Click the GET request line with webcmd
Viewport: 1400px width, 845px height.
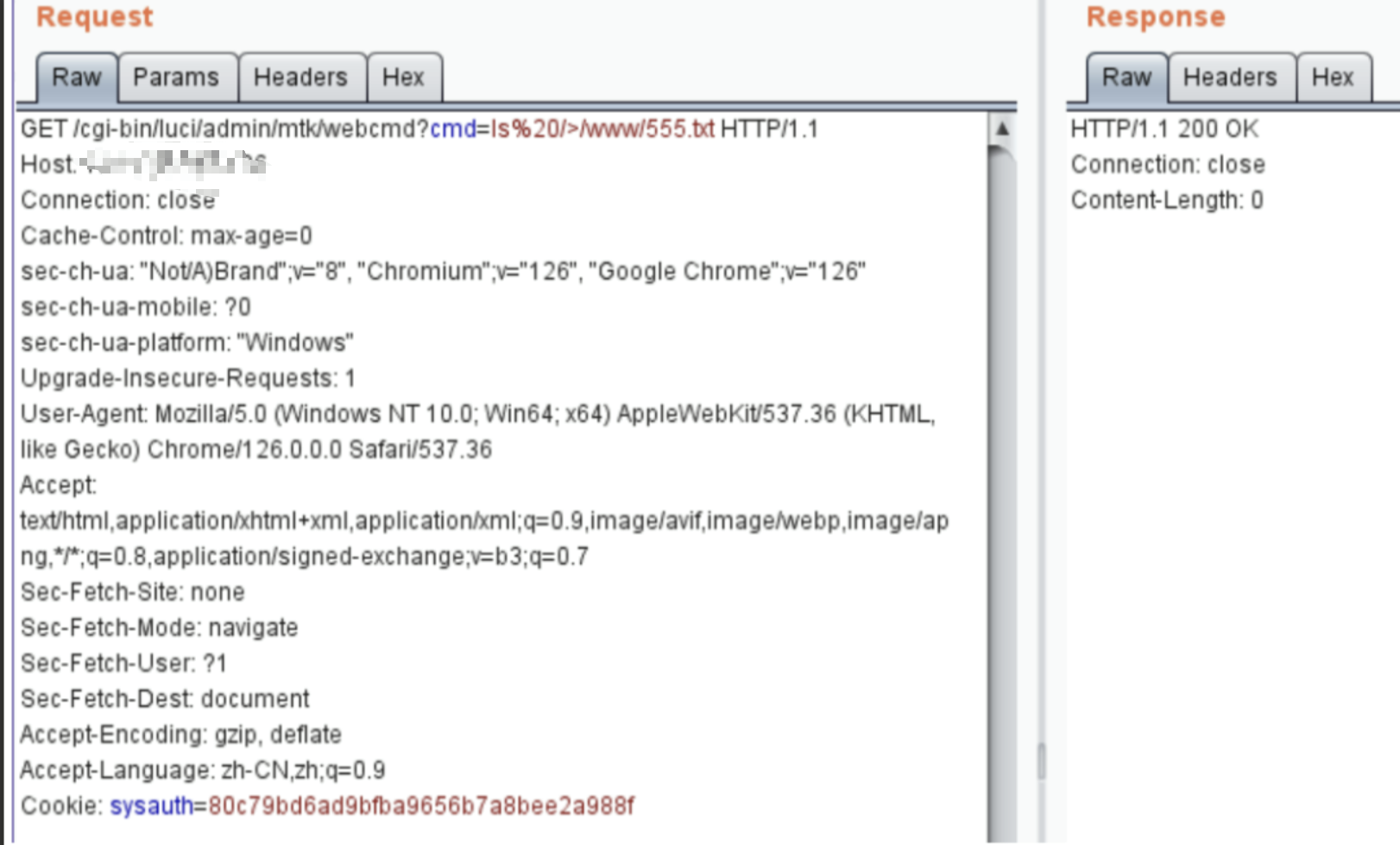(419, 129)
